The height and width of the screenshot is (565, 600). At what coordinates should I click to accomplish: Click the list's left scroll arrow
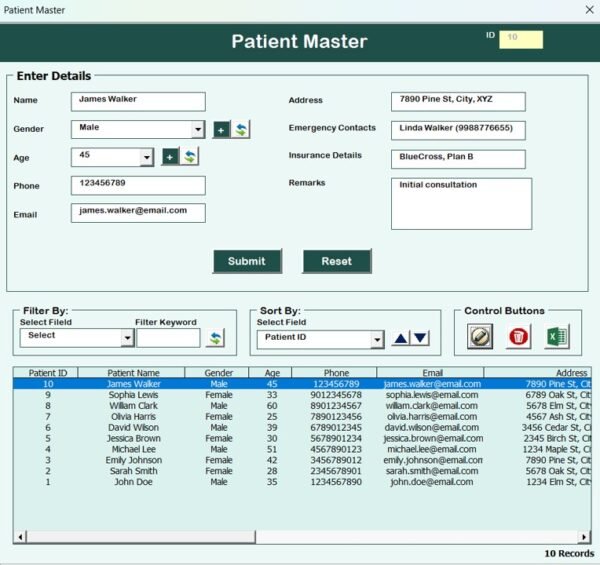(20, 537)
